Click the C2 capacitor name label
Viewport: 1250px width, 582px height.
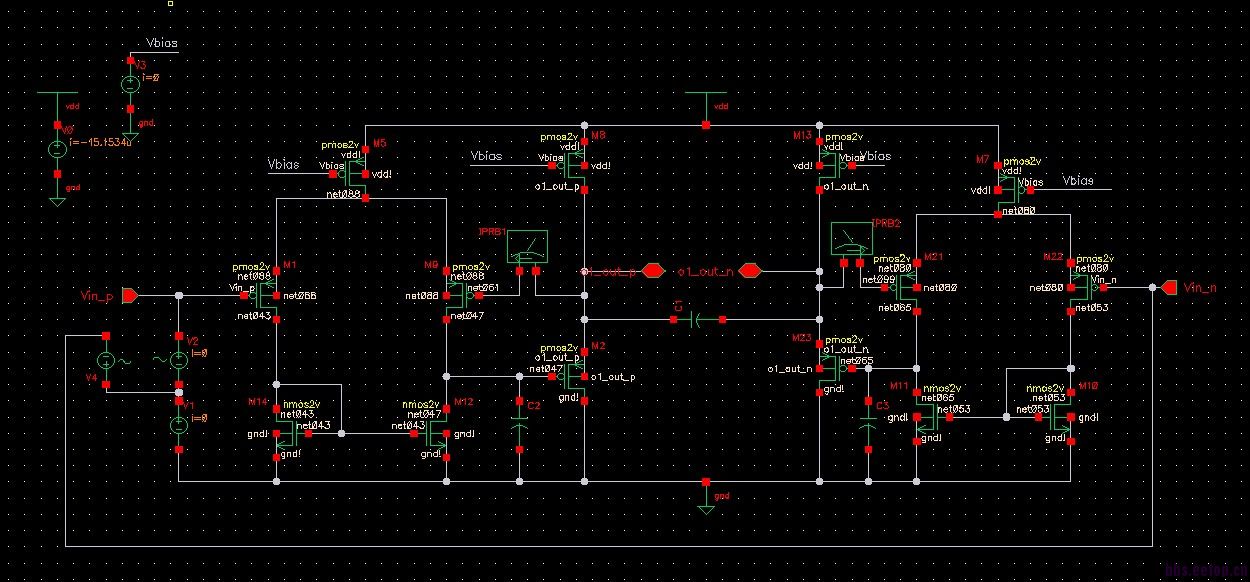pos(533,405)
